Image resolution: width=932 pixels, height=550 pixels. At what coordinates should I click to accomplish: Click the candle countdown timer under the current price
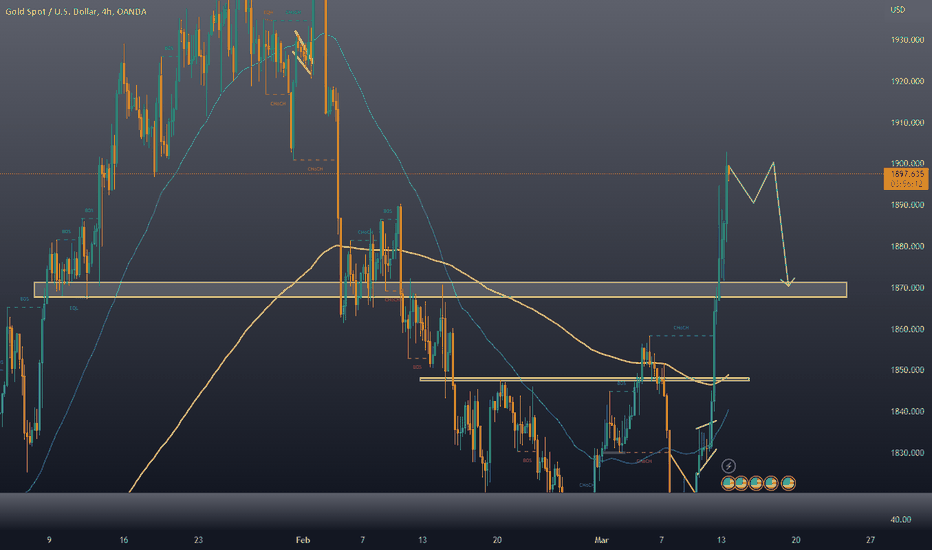907,184
